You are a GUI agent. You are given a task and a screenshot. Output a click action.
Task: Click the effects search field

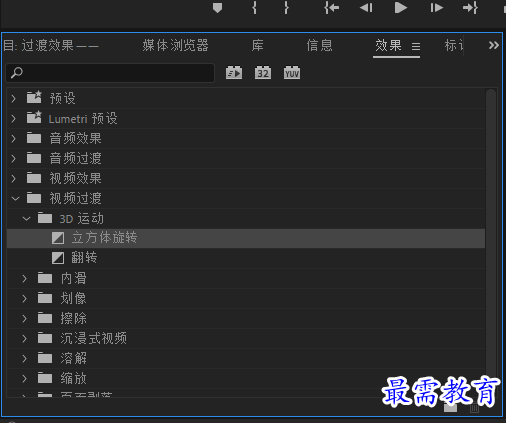[110, 73]
